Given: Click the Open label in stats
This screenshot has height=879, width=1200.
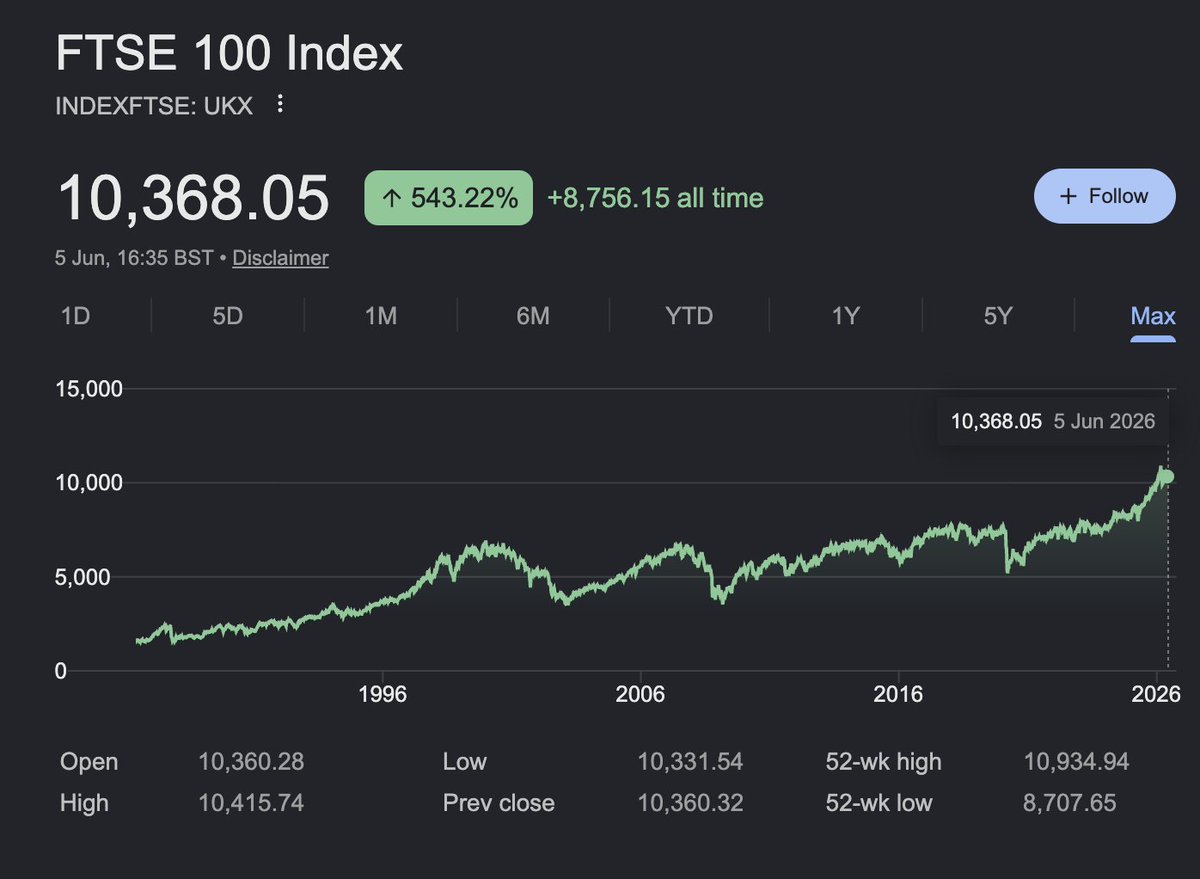Looking at the screenshot, I should (89, 762).
